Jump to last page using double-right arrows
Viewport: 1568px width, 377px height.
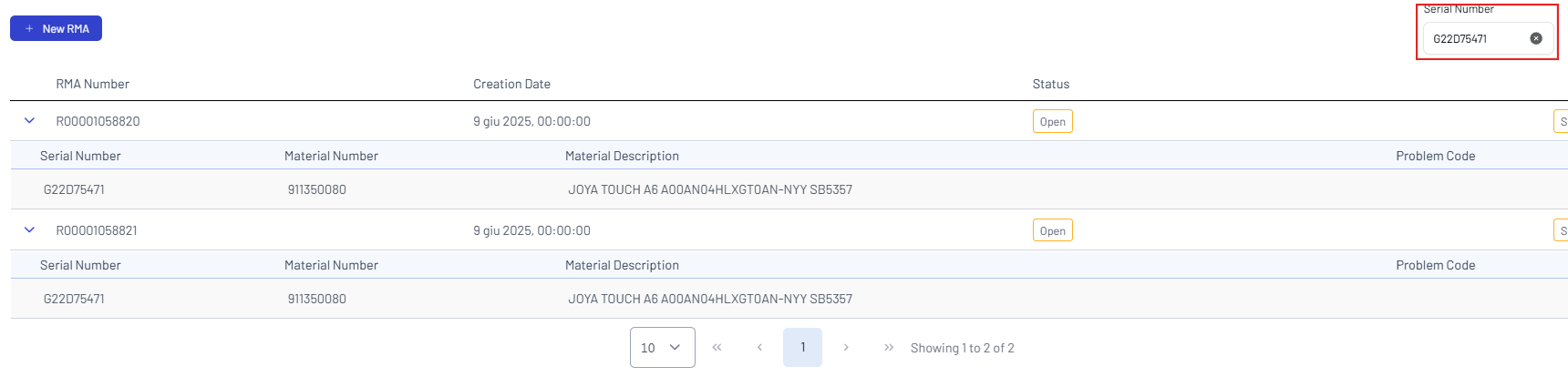pyautogui.click(x=889, y=347)
